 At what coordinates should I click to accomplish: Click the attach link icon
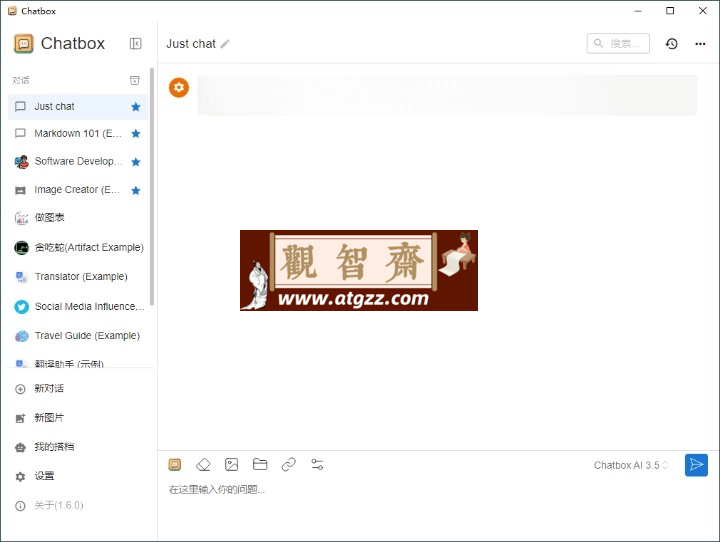(288, 465)
